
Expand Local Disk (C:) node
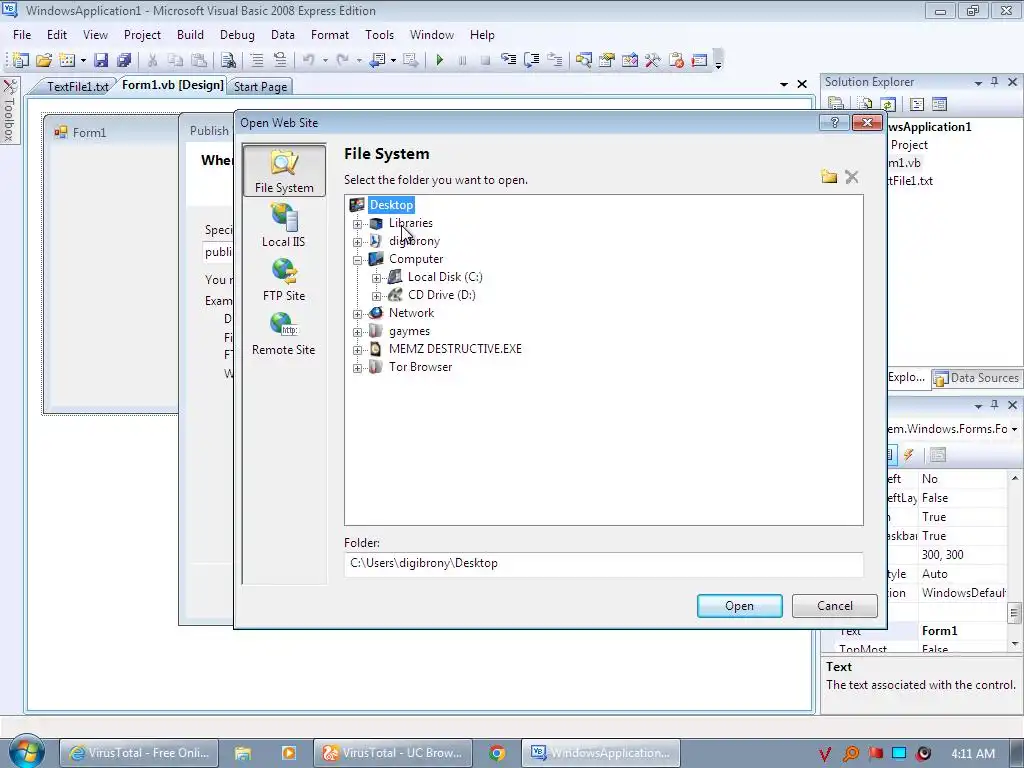[x=376, y=278]
